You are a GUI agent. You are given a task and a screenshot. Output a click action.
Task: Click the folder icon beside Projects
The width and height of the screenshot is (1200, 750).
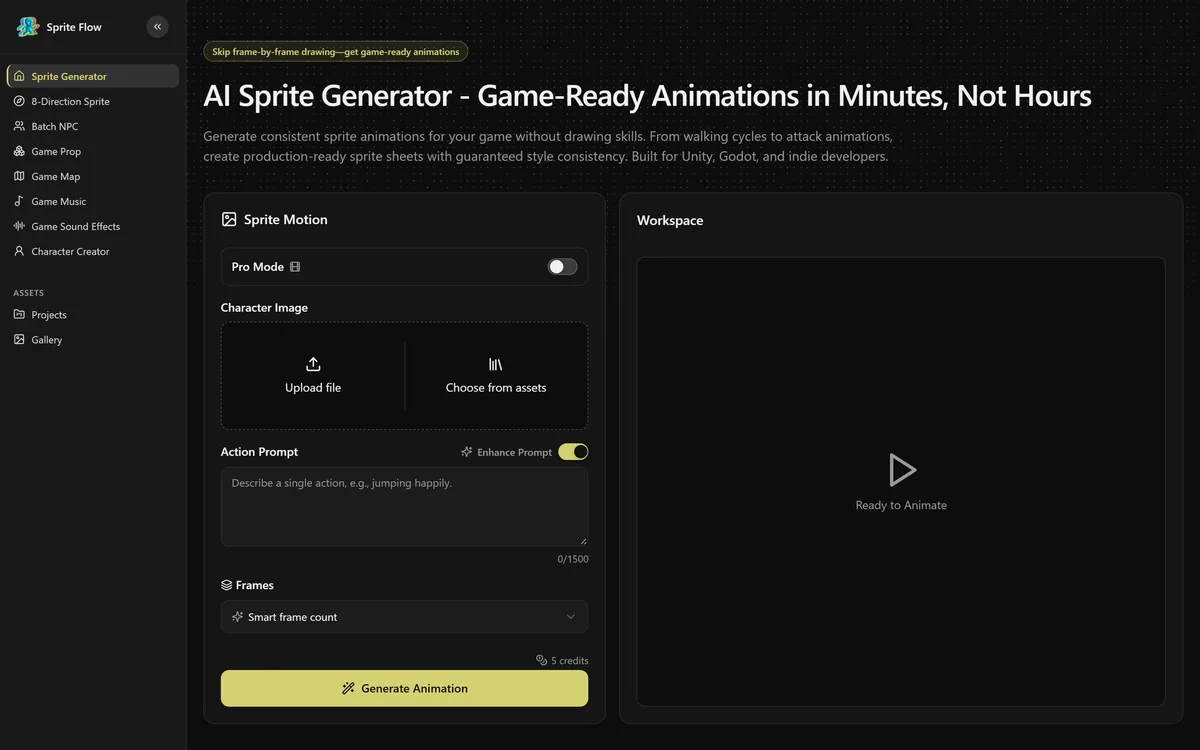19,314
